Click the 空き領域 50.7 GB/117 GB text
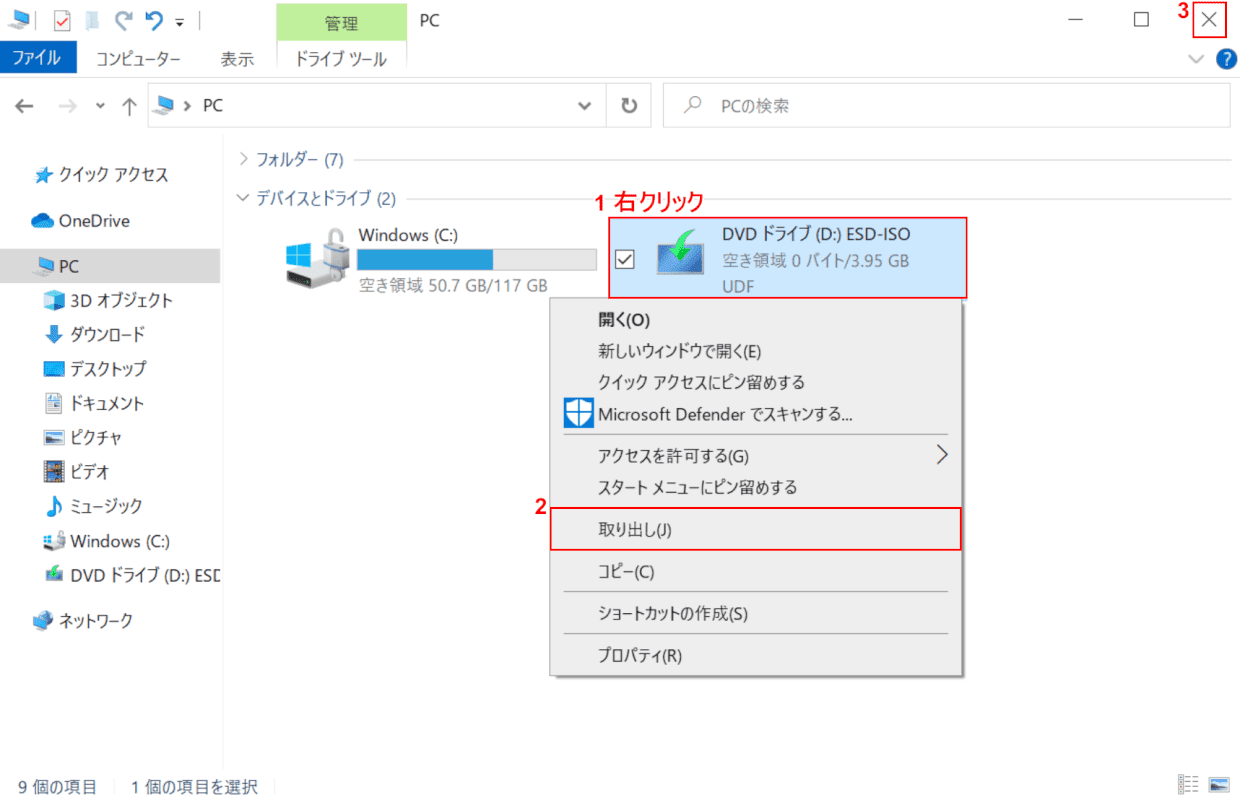 pos(453,285)
